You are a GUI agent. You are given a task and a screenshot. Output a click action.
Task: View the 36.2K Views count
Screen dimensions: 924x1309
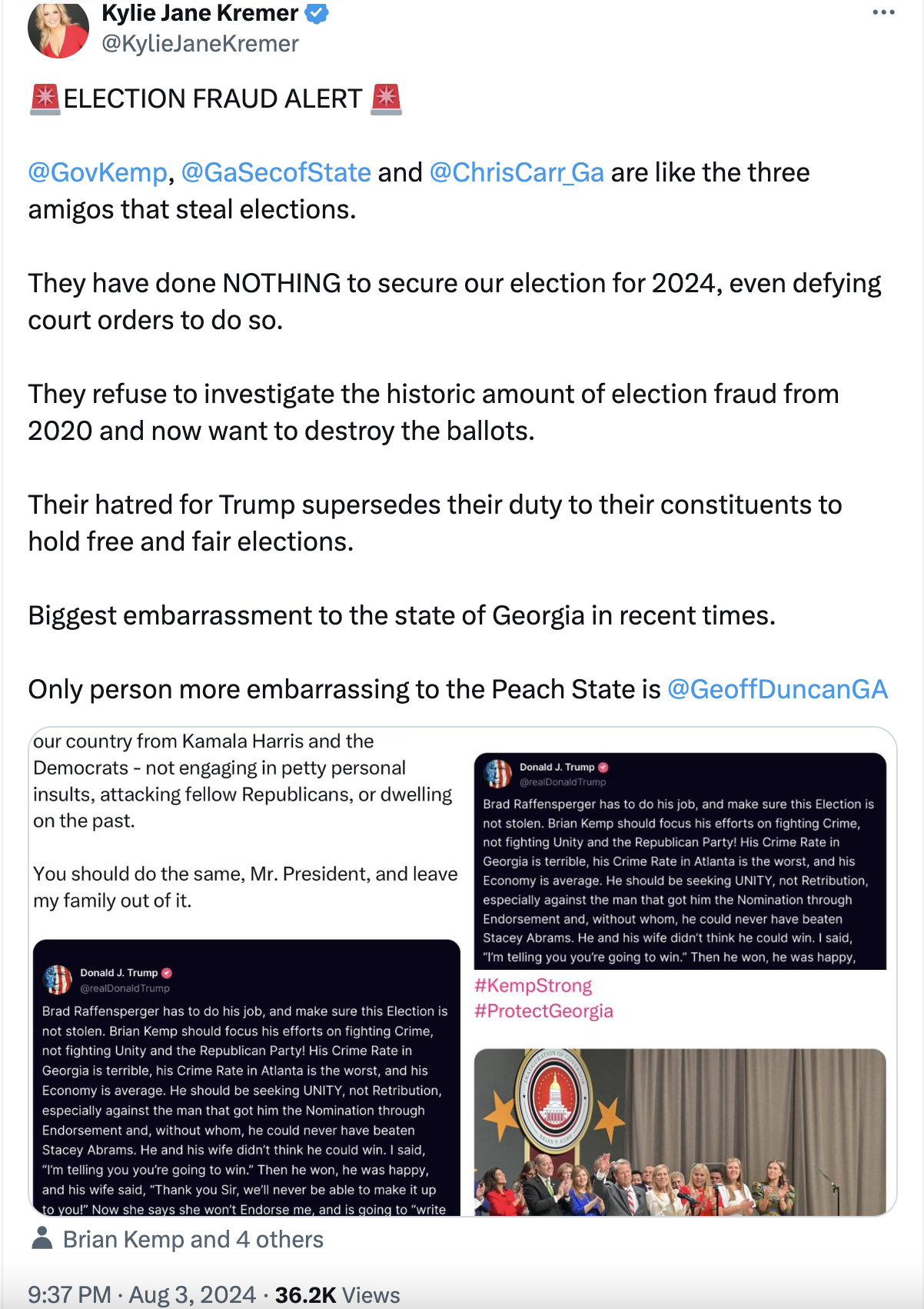337,1294
